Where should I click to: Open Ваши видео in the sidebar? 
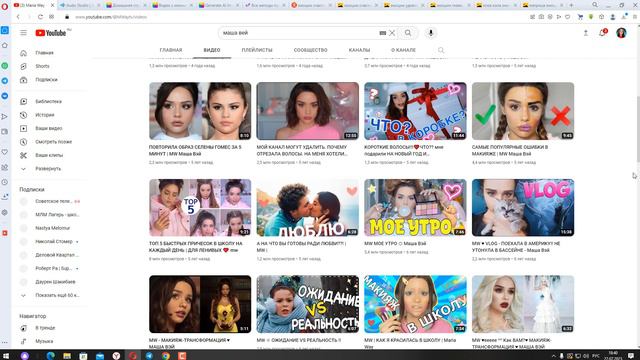tap(49, 128)
